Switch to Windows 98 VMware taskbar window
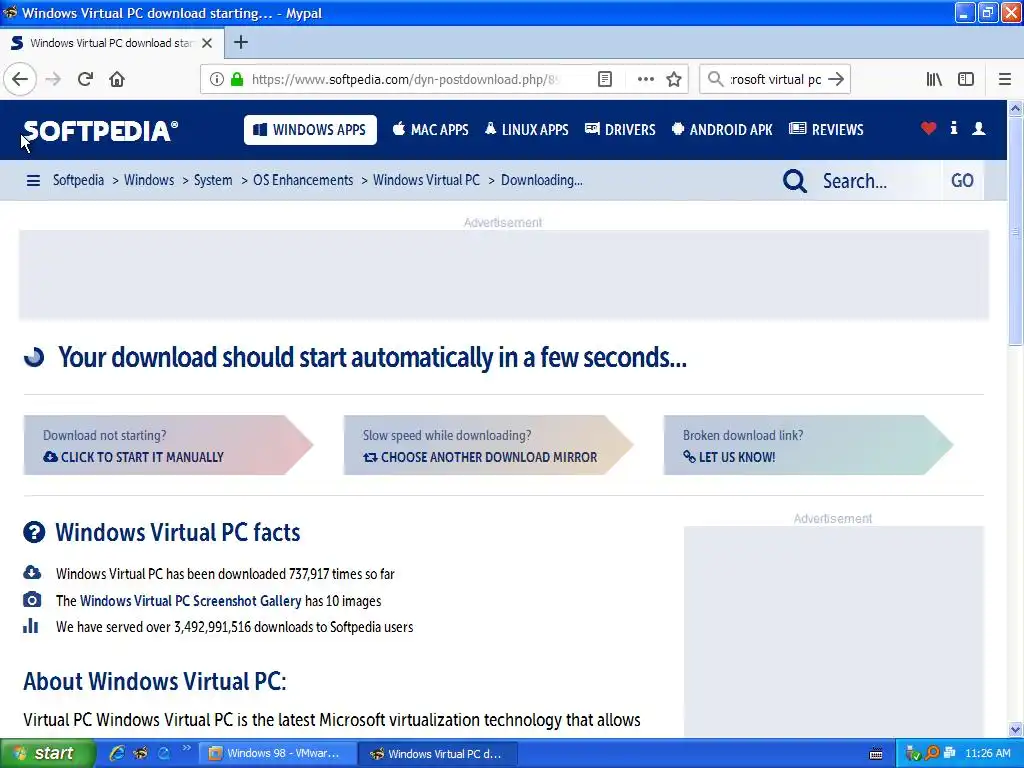The image size is (1024, 768). pyautogui.click(x=277, y=754)
